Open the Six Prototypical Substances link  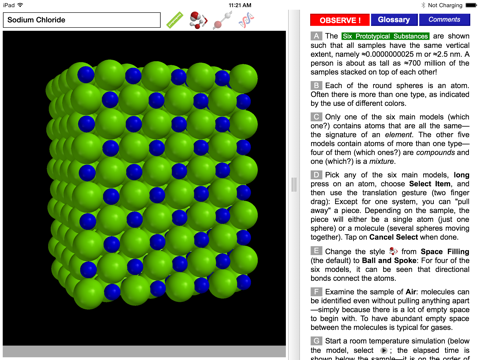coord(385,36)
